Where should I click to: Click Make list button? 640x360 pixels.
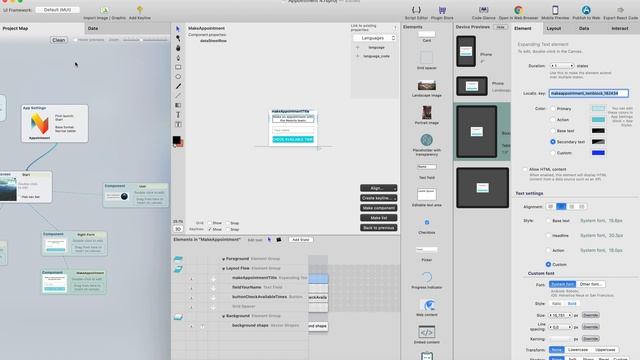point(378,218)
